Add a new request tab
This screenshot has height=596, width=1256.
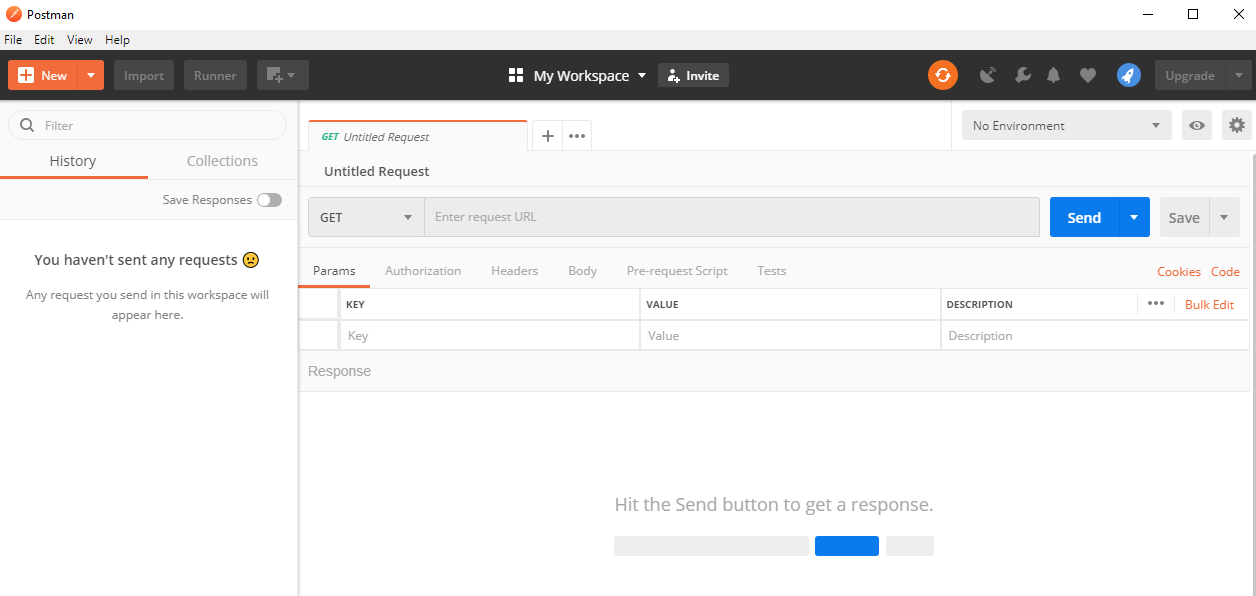(x=547, y=136)
